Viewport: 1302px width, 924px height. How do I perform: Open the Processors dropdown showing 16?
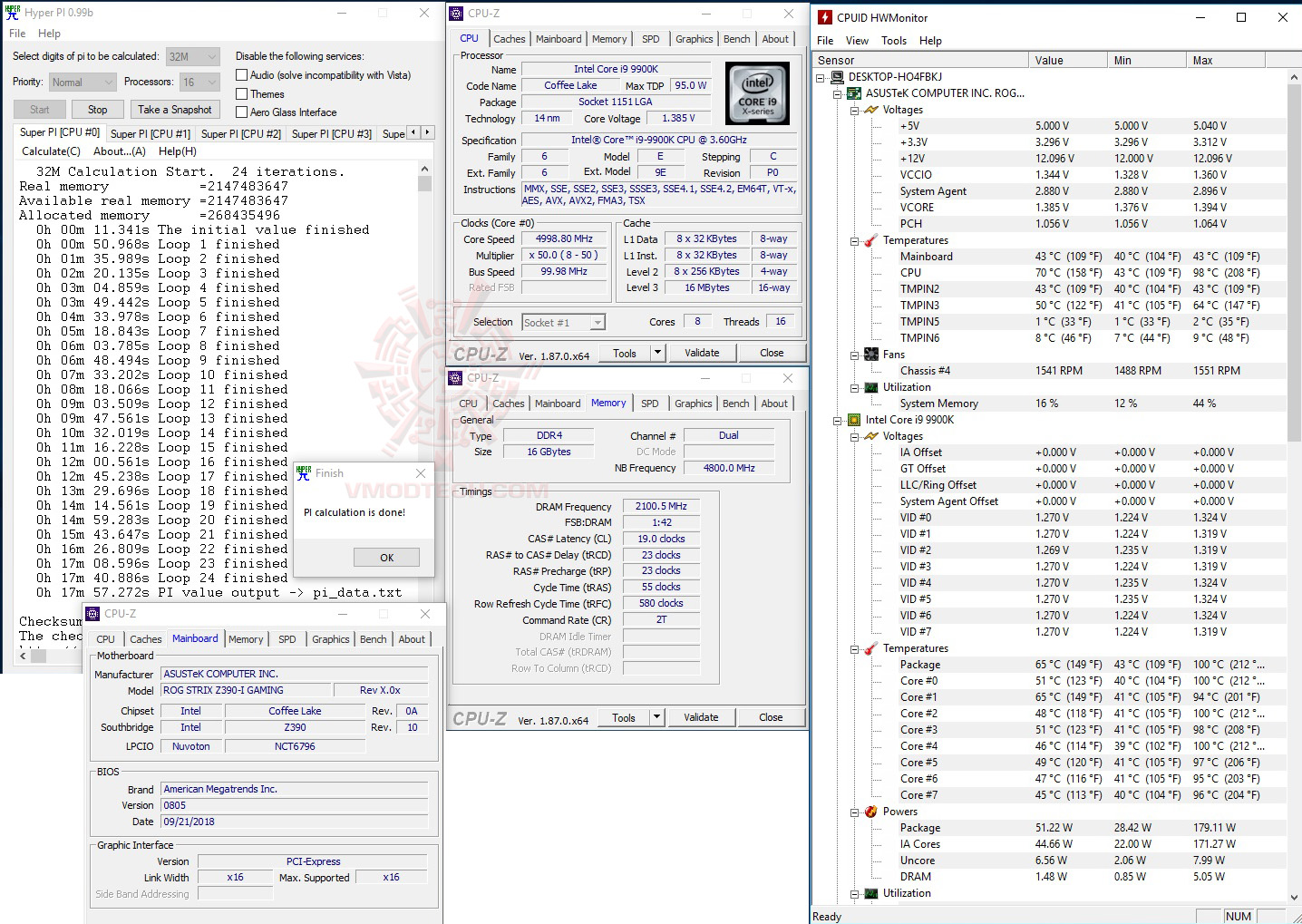[200, 83]
